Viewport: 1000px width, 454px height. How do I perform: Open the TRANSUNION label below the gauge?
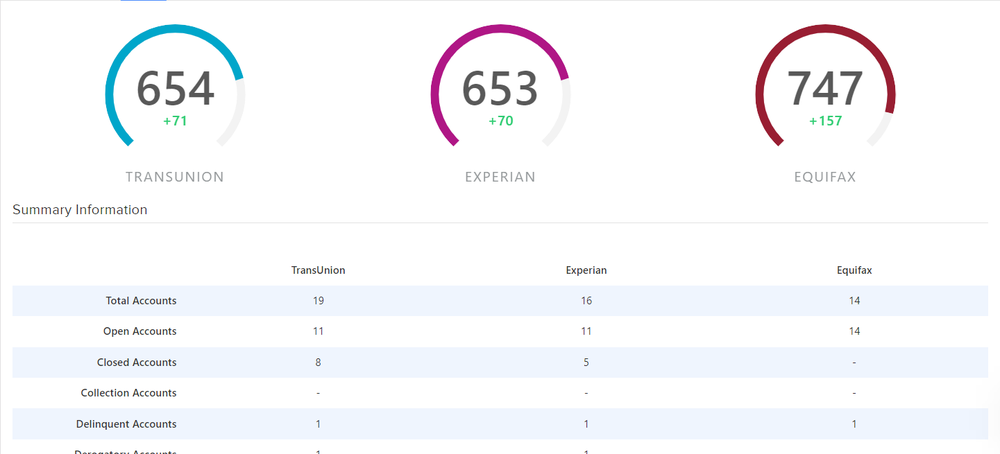coord(175,177)
